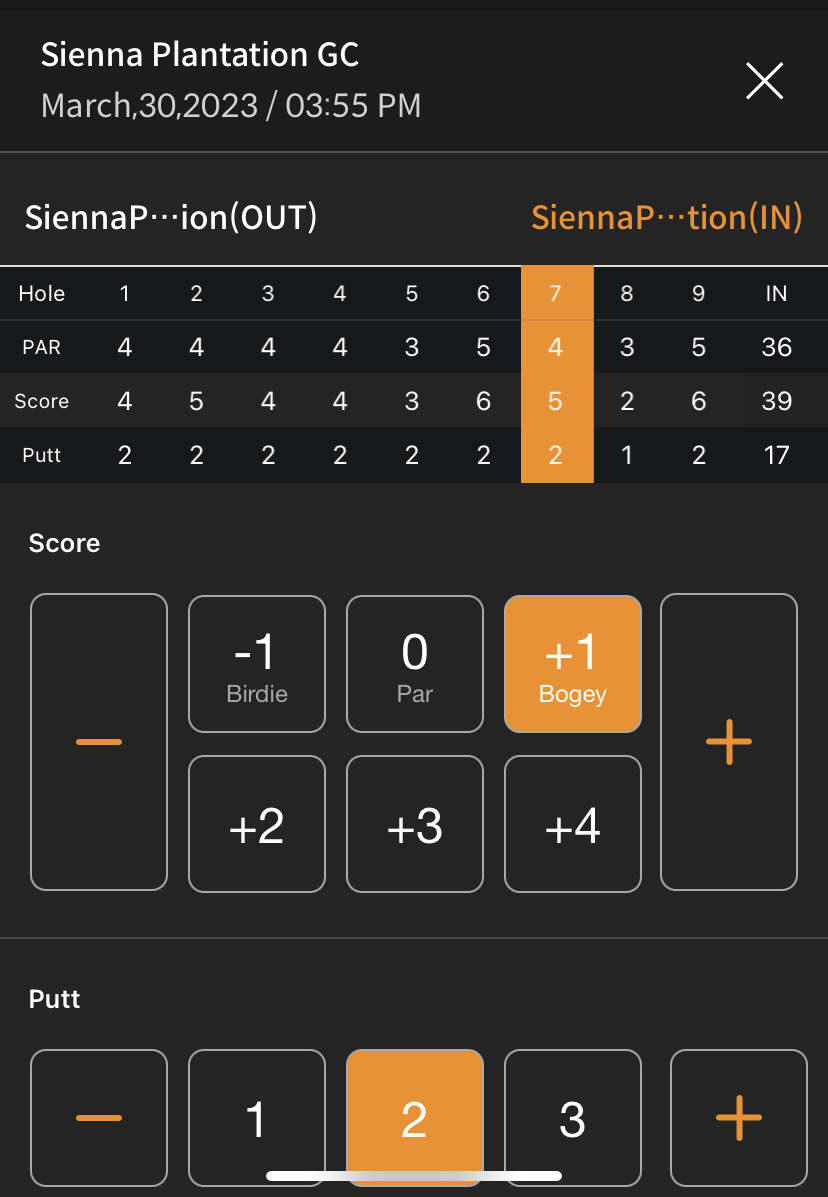The height and width of the screenshot is (1197, 828).
Task: Click the orange minus stepper in Score section
Action: point(98,741)
